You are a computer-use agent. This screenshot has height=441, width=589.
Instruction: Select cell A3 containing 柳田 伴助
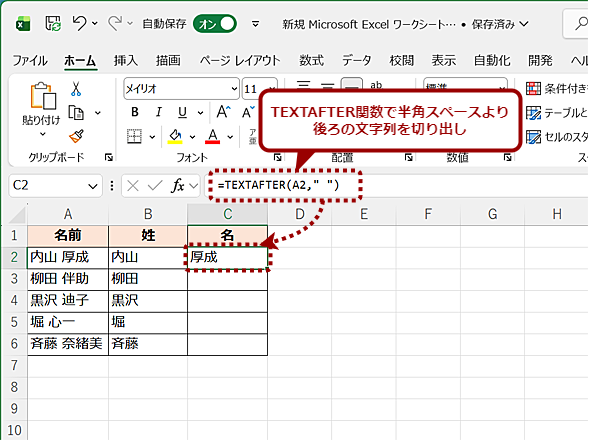click(x=68, y=279)
